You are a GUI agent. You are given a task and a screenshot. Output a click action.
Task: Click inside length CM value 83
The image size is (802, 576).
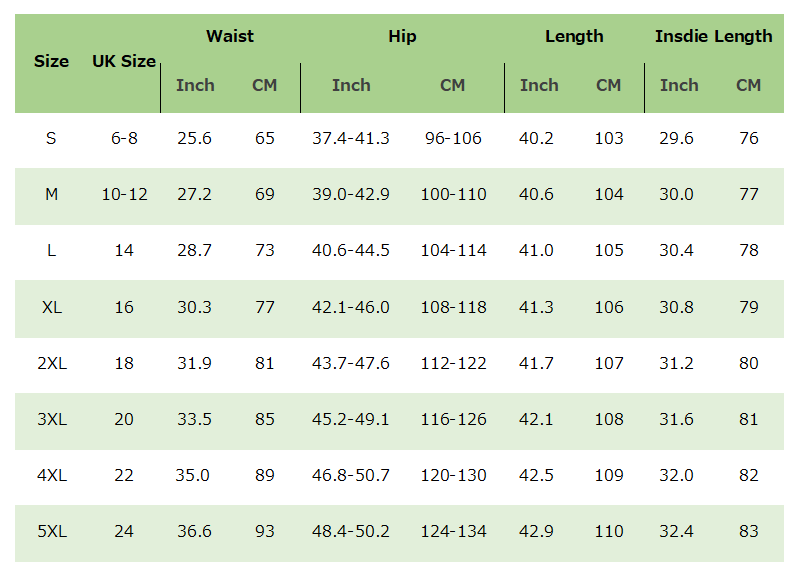coord(749,532)
